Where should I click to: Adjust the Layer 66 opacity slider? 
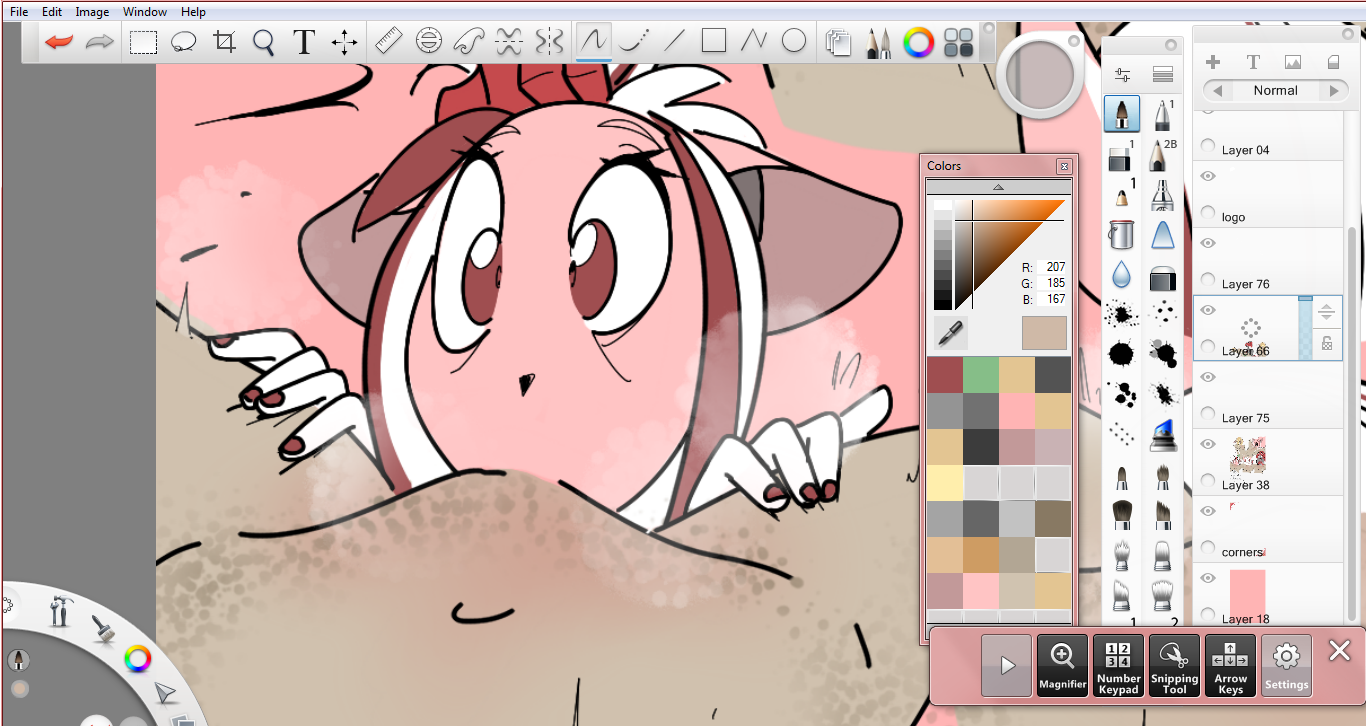coord(1305,327)
